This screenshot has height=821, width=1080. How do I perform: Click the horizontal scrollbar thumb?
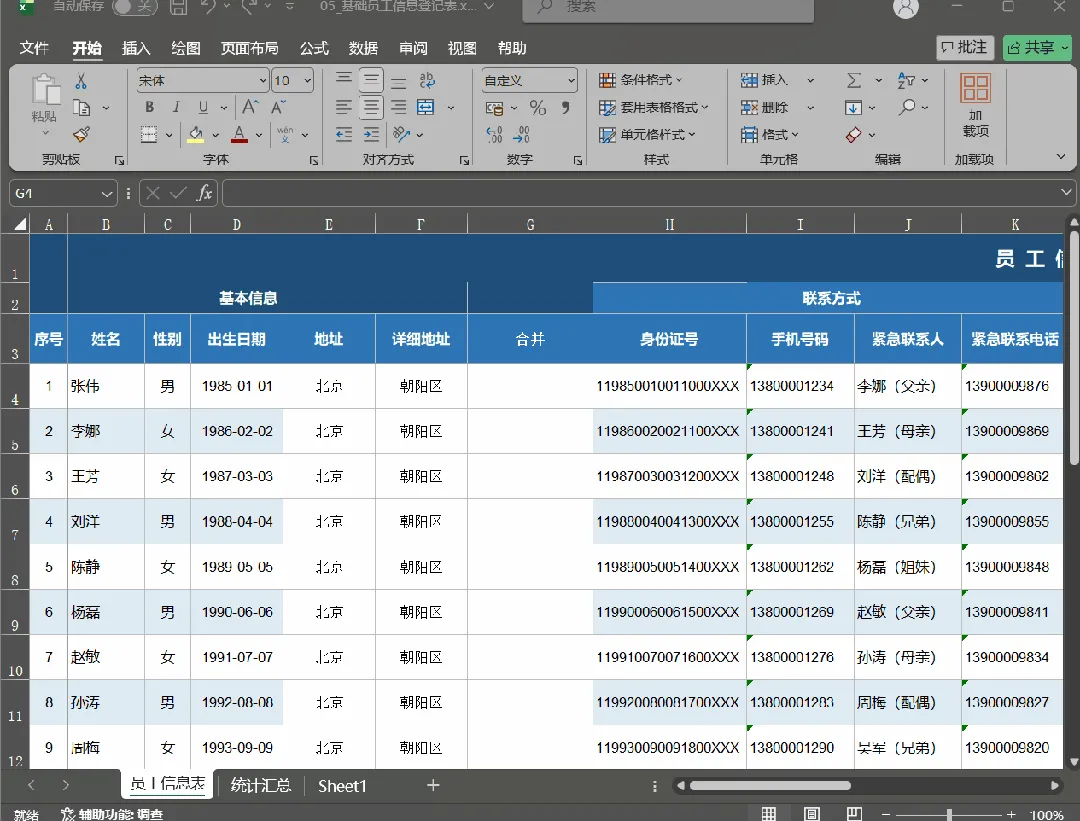click(x=770, y=785)
